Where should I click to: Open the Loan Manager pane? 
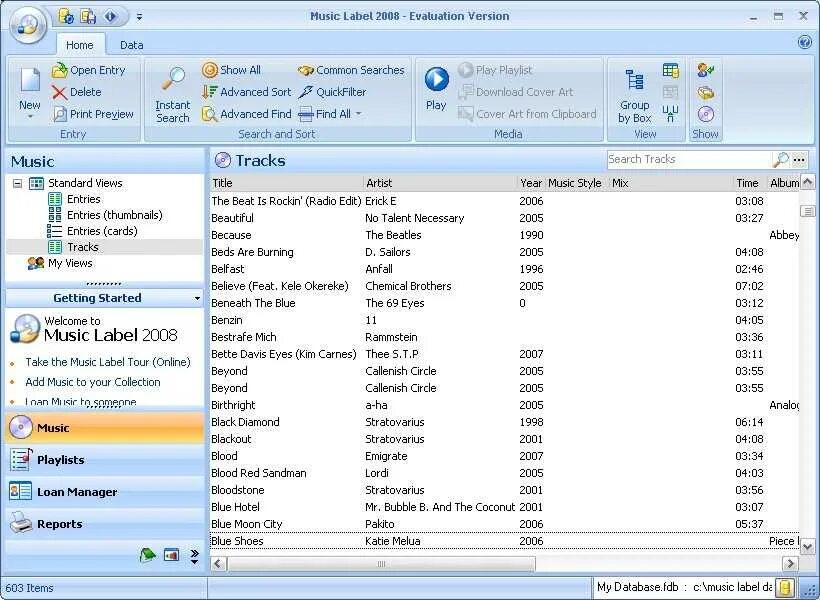[x=105, y=492]
